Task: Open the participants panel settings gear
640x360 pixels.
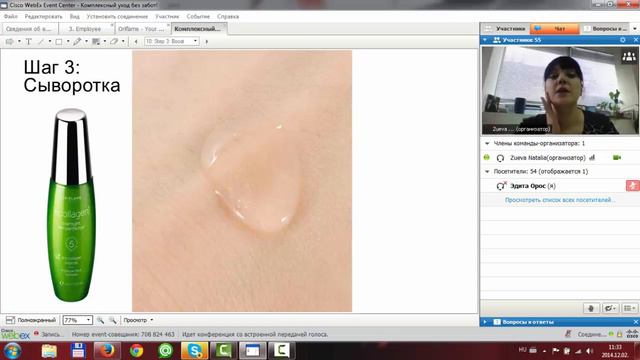Action: point(623,40)
